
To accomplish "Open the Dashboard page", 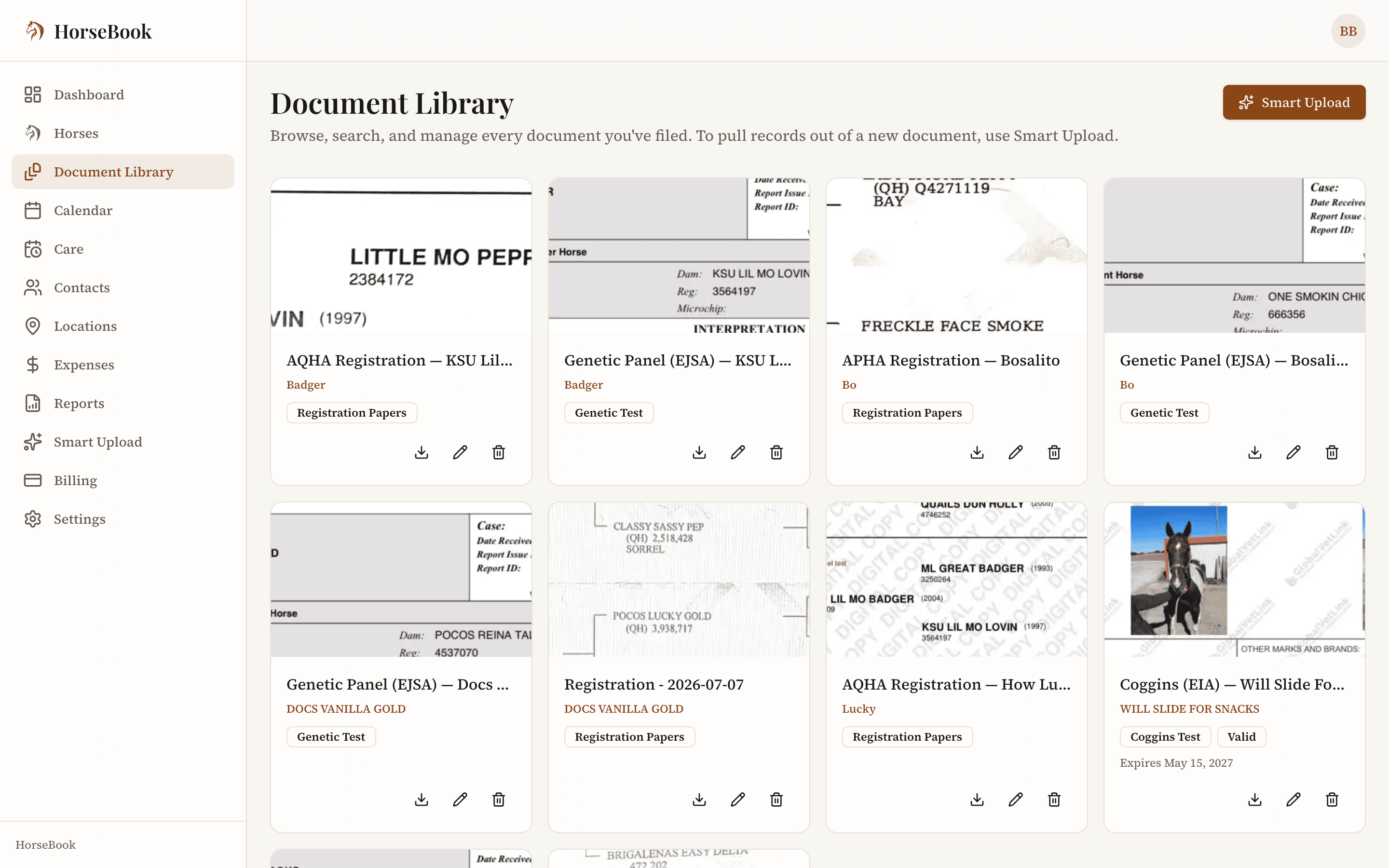I will point(123,95).
